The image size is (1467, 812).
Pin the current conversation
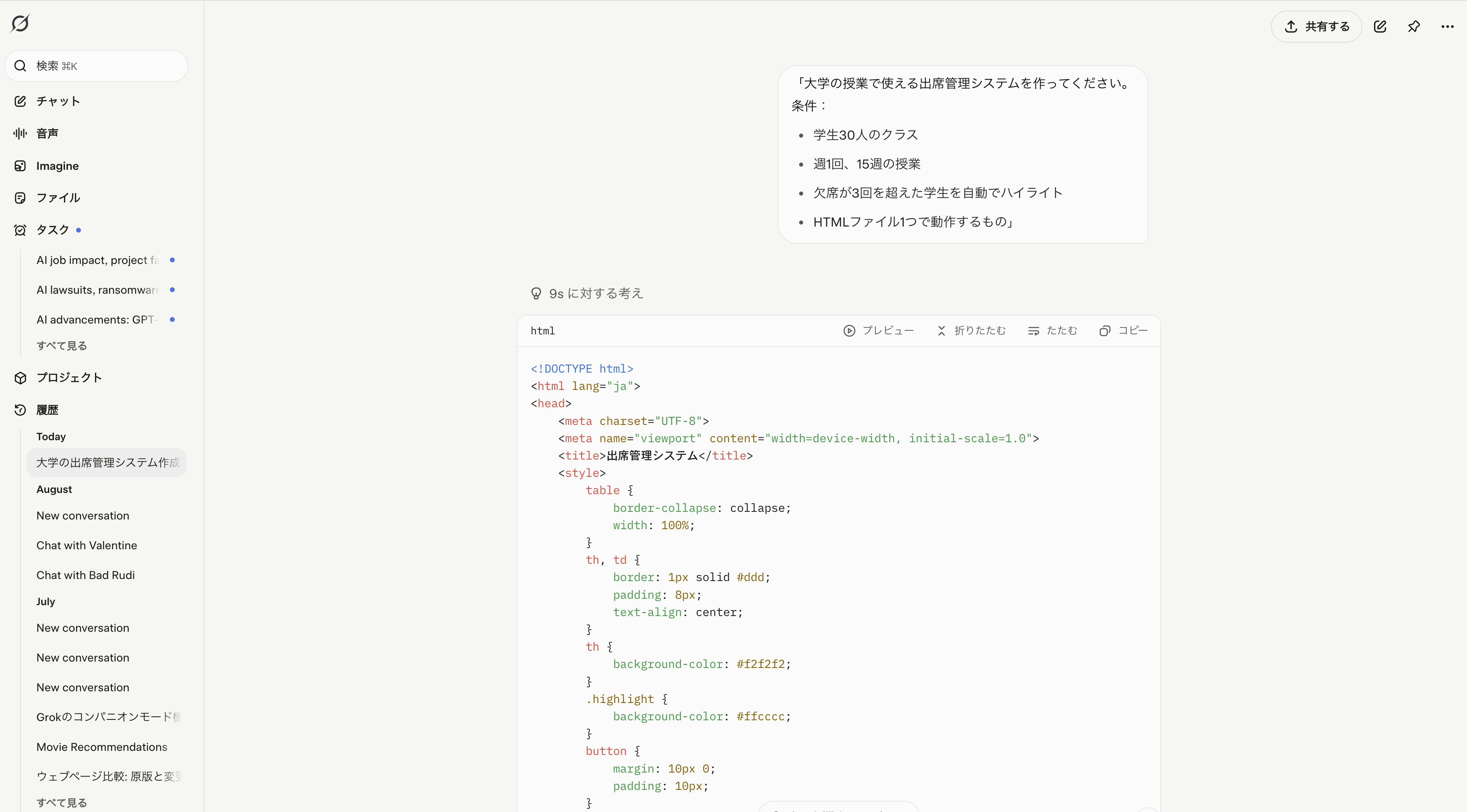[x=1414, y=26]
